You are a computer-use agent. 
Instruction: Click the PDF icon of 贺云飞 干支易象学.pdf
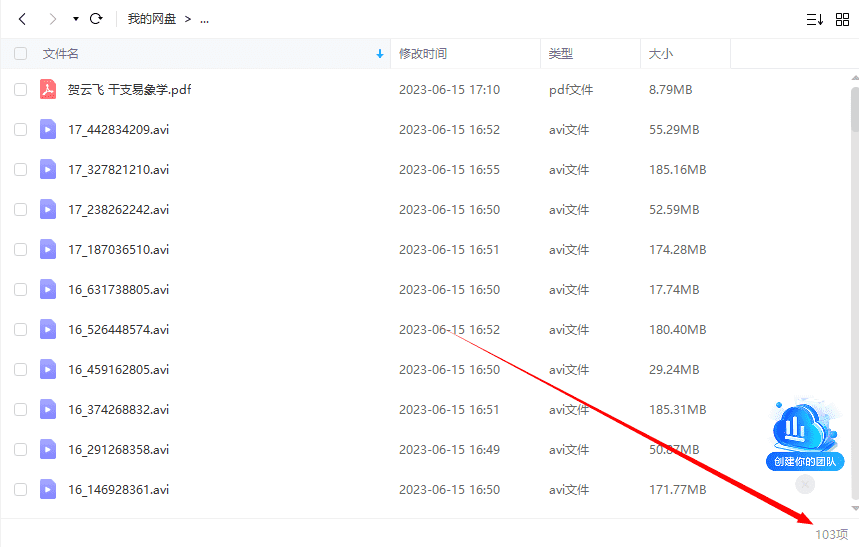click(48, 90)
